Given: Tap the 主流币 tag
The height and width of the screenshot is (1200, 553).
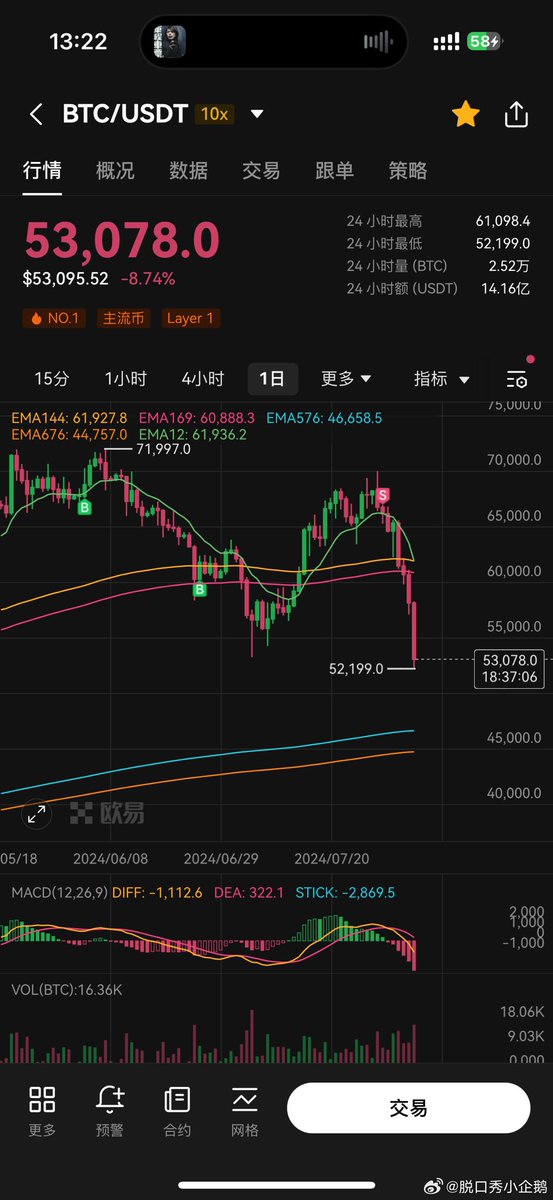Looking at the screenshot, I should pos(124,319).
